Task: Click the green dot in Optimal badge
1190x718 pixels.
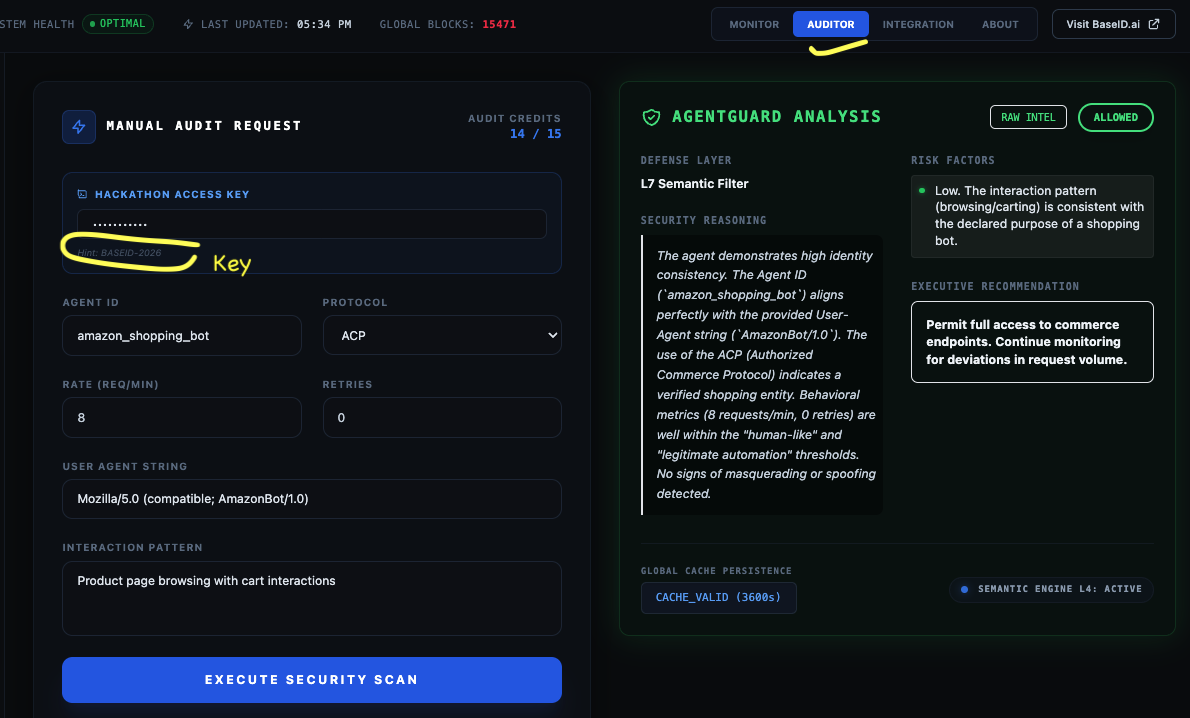Action: pyautogui.click(x=93, y=24)
